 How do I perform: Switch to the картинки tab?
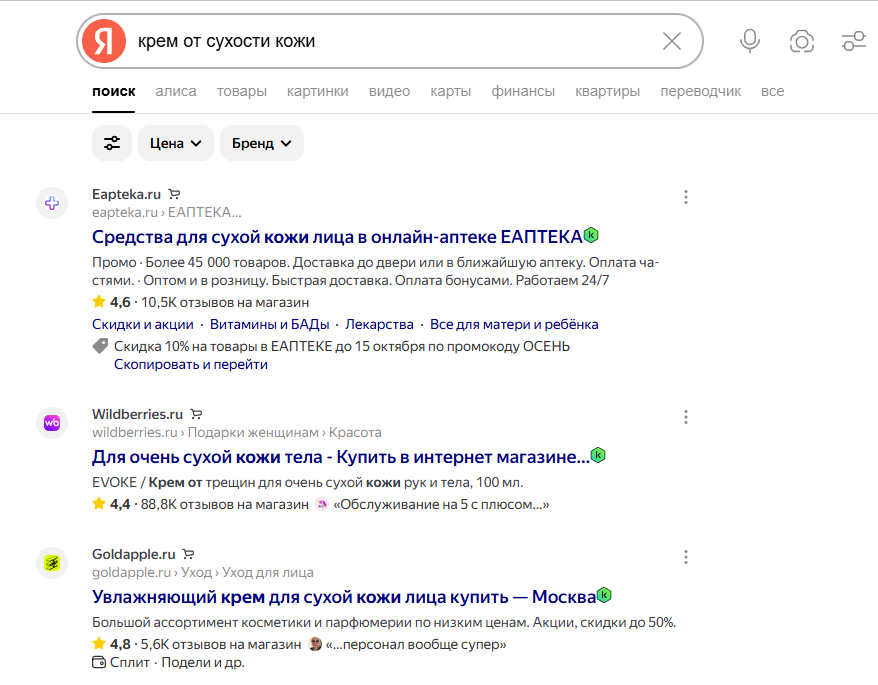point(317,91)
